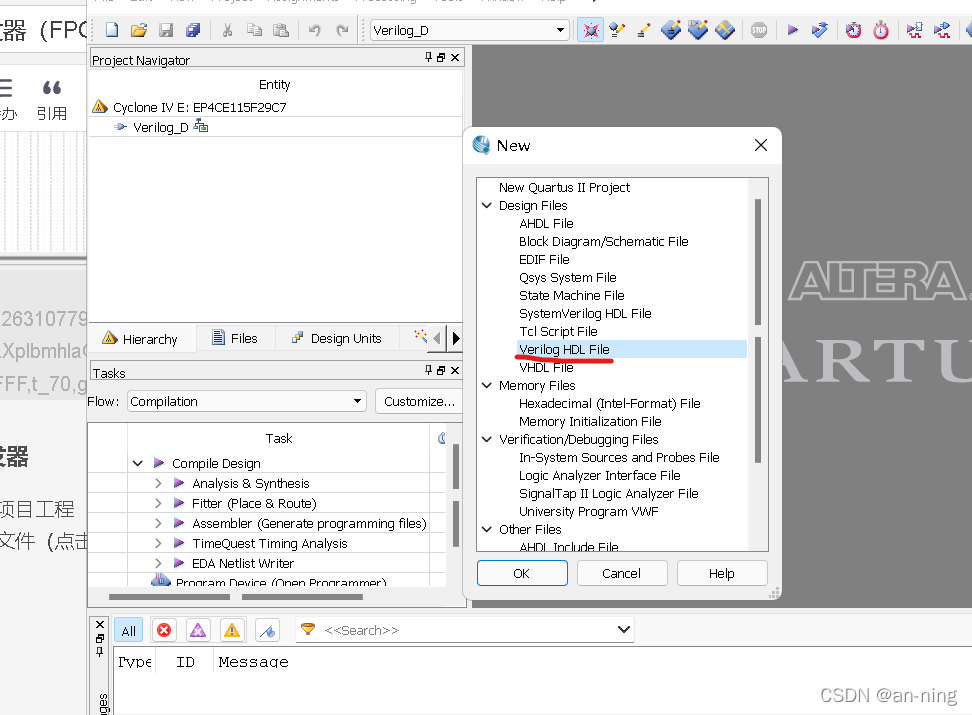Click the stopwatch icon with red arrow
The height and width of the screenshot is (715, 972).
pos(854,30)
